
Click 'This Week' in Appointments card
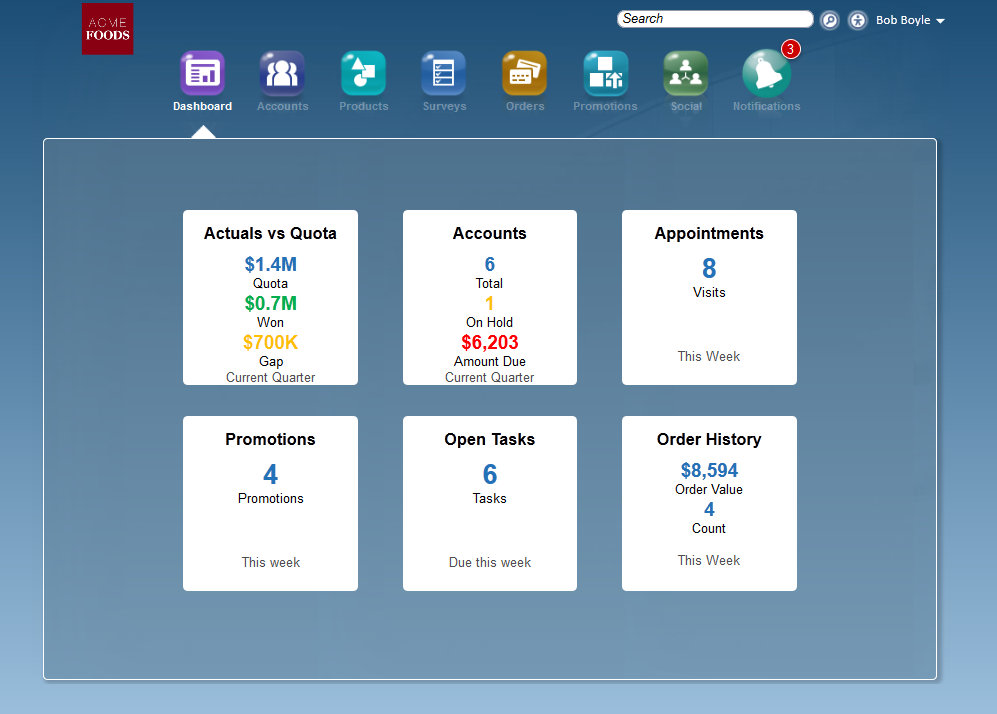tap(709, 357)
